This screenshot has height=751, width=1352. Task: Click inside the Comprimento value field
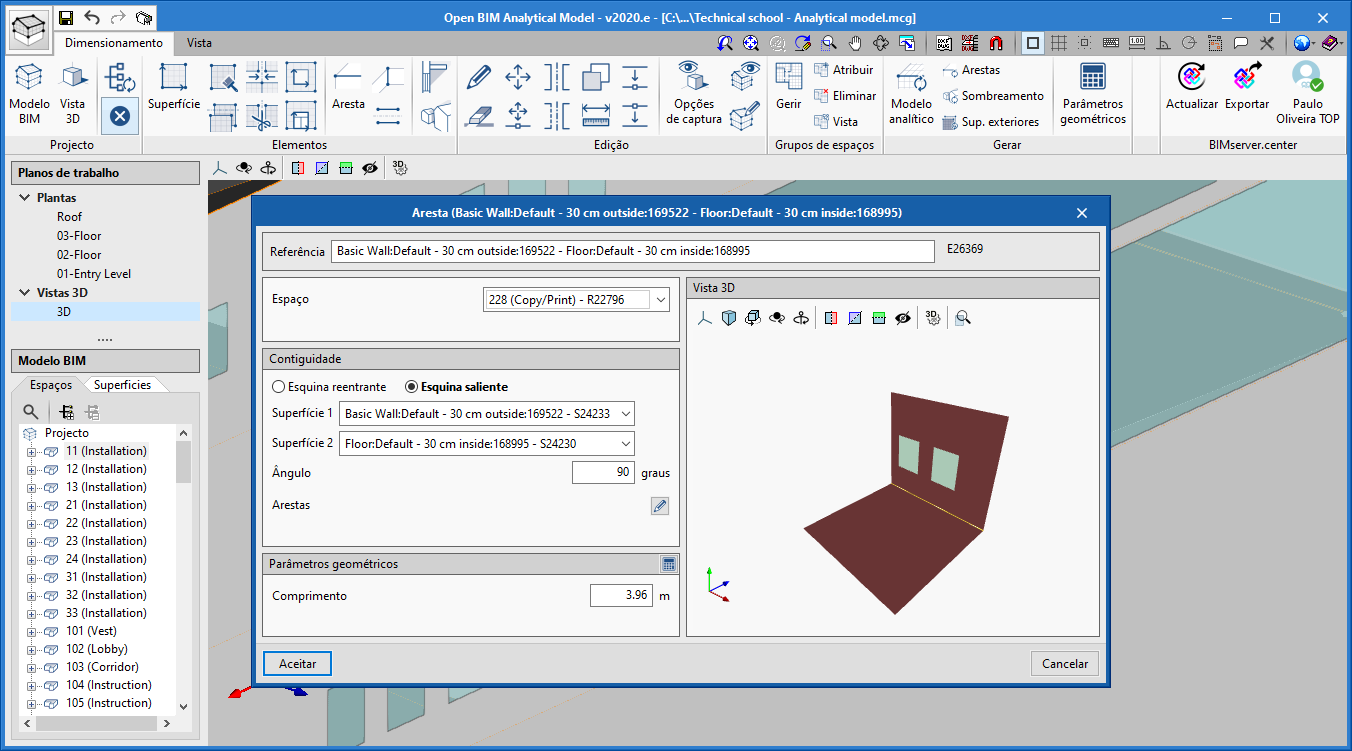(620, 594)
